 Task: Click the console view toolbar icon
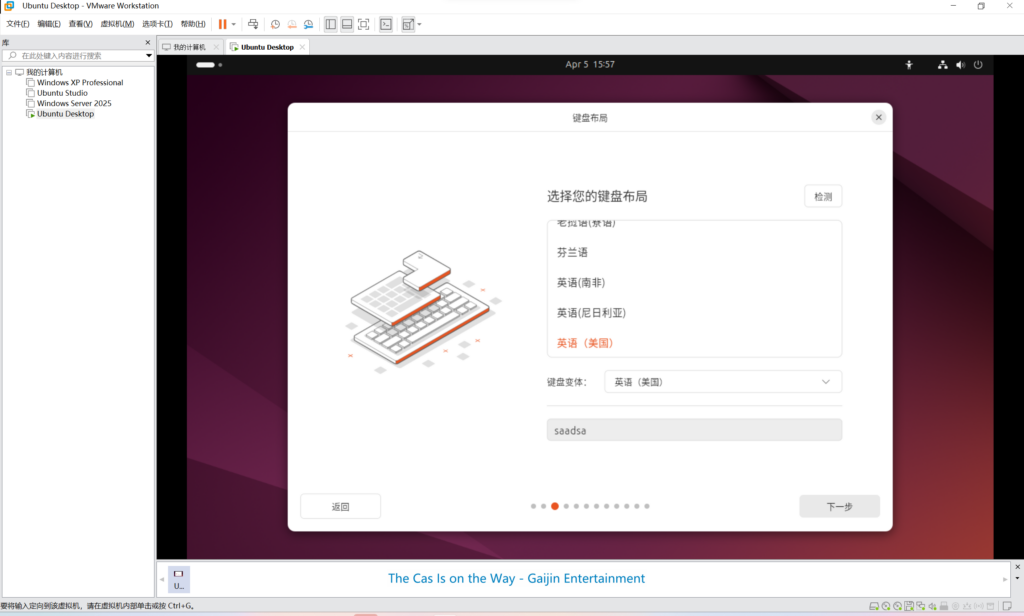pos(386,24)
